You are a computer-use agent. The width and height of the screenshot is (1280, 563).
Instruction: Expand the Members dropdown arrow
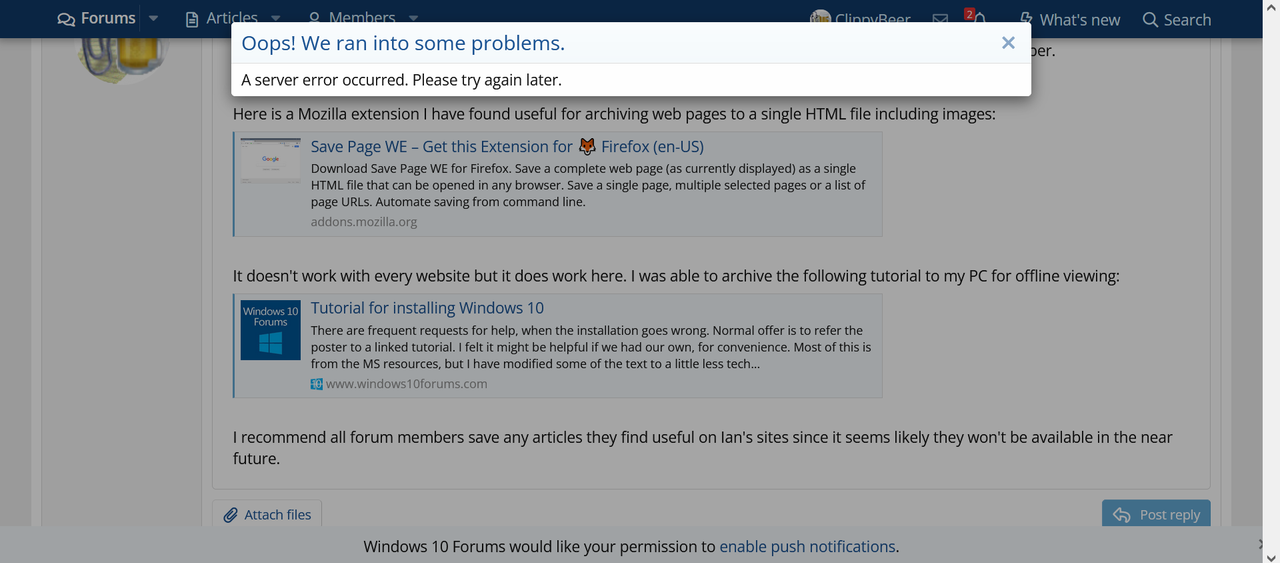click(x=414, y=19)
